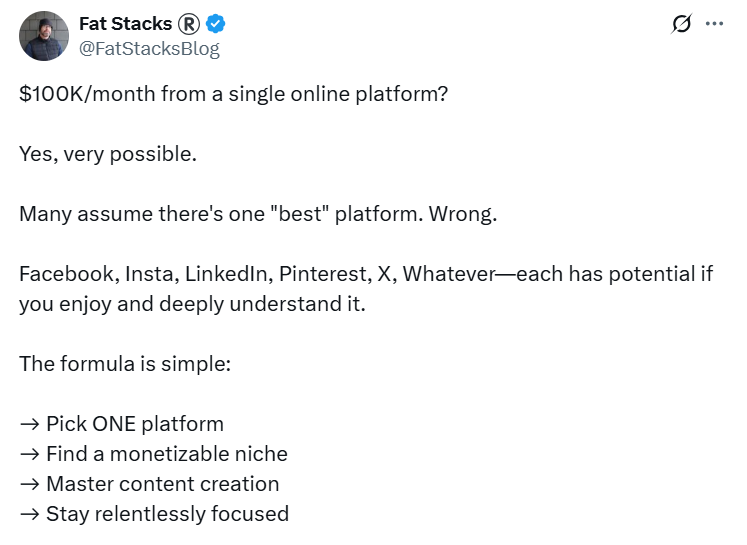Click the word "Pinterest" in the post
747x545 pixels.
pos(326,274)
